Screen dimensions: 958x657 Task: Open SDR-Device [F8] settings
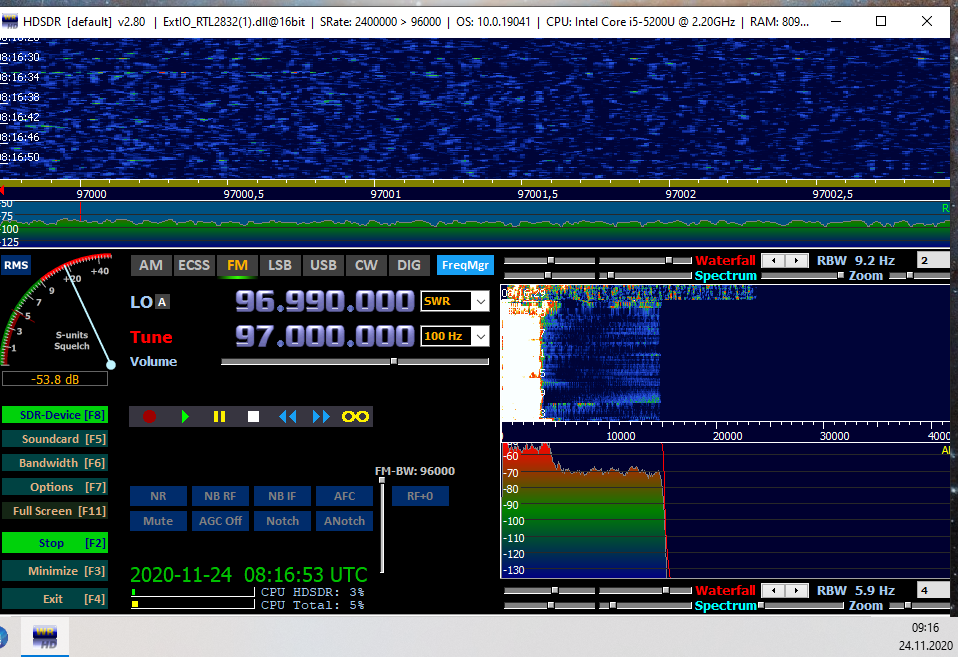click(x=55, y=415)
